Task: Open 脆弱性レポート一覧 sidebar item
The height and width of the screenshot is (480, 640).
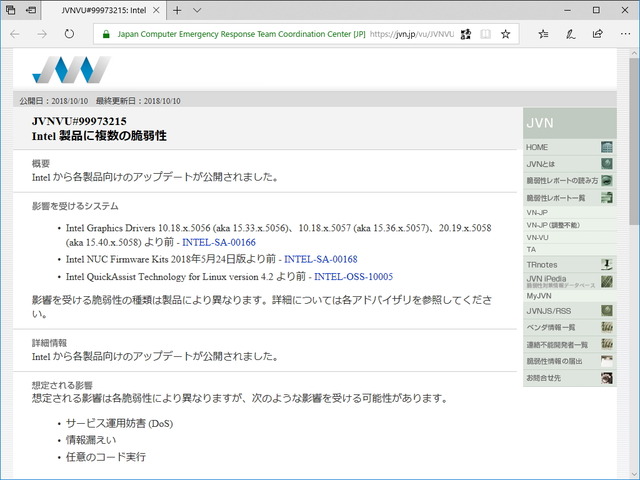Action: tap(569, 198)
